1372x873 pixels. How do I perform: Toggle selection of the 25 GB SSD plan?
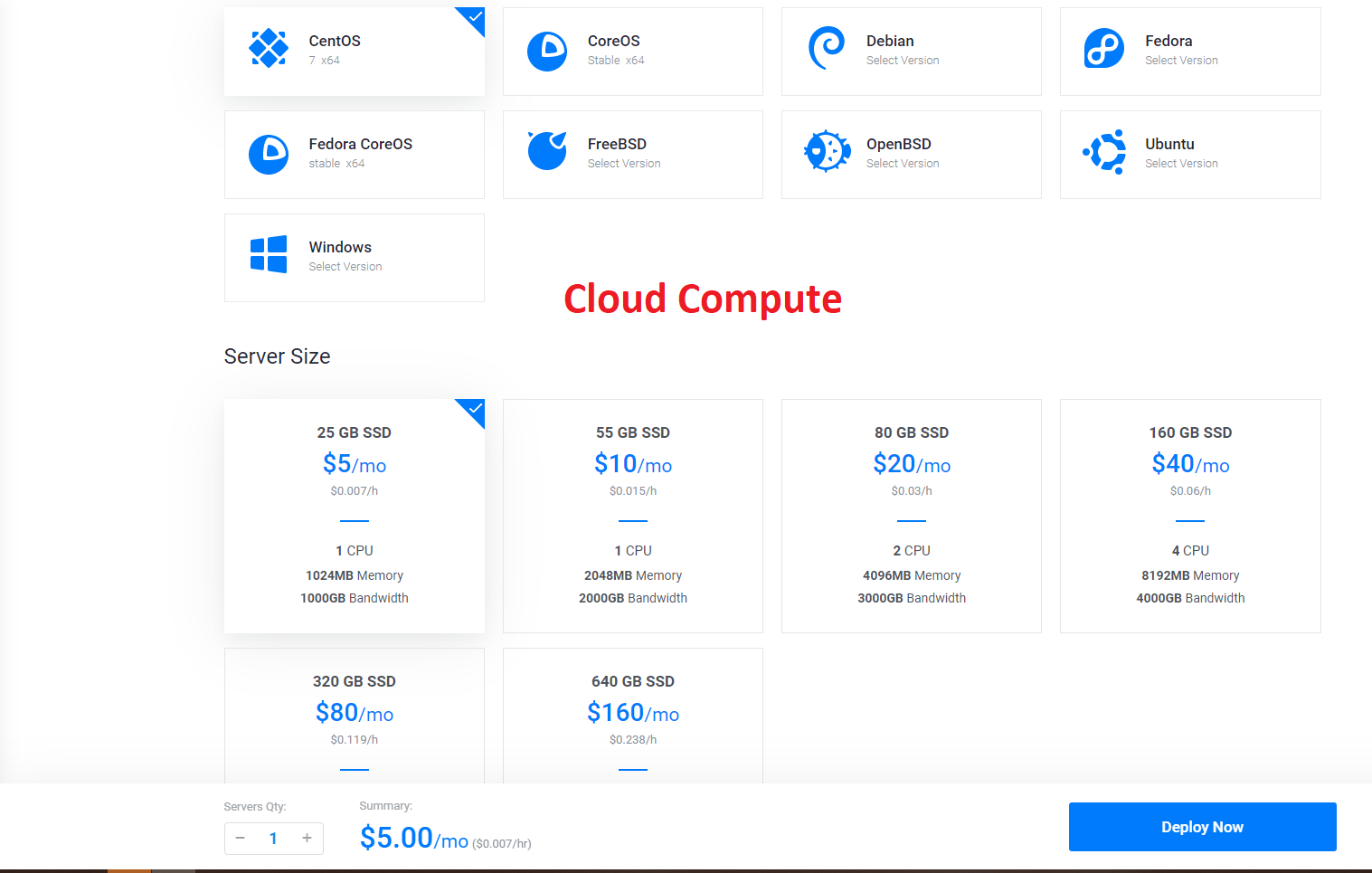tap(354, 516)
